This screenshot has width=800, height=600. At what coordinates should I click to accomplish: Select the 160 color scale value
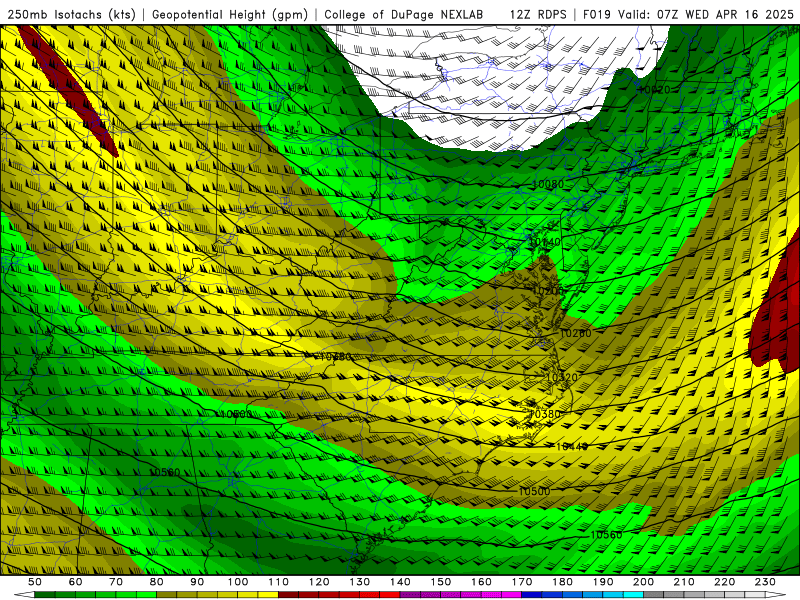[x=481, y=582]
